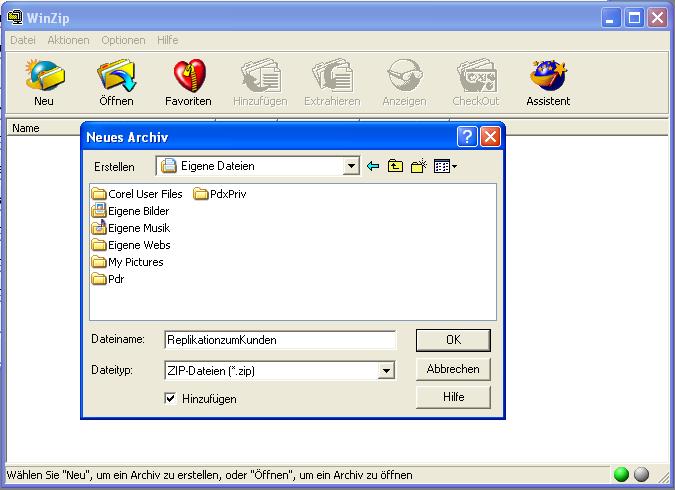Select the Eigene Bilder folder

coord(138,211)
